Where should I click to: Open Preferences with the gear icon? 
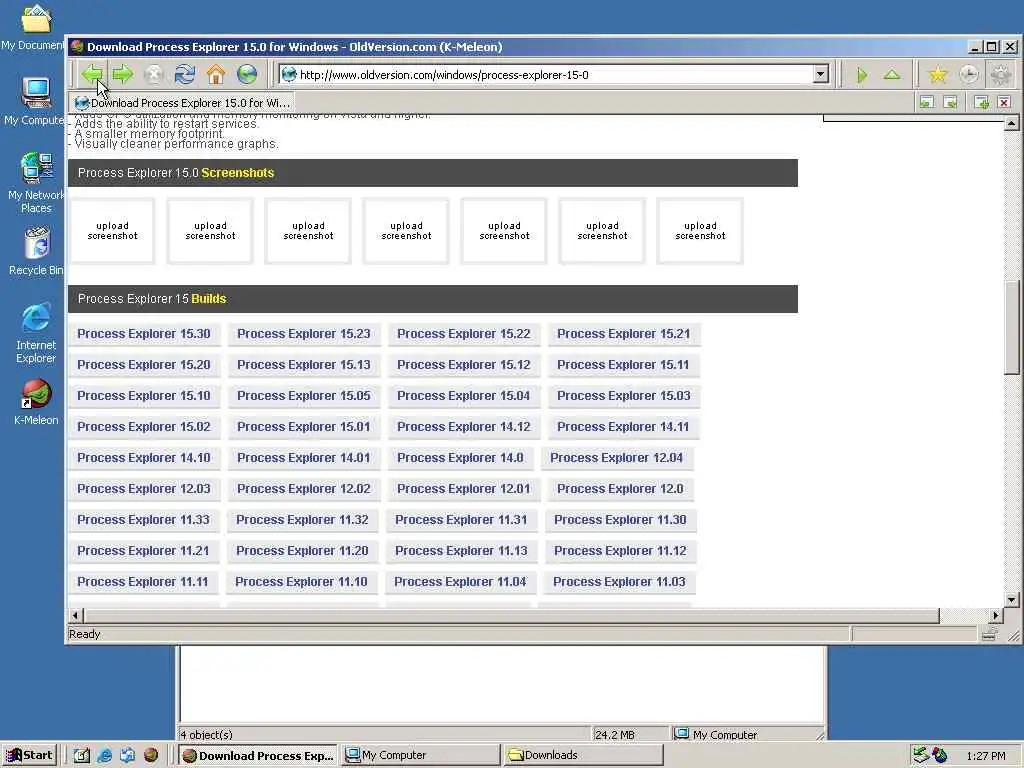coord(1000,74)
